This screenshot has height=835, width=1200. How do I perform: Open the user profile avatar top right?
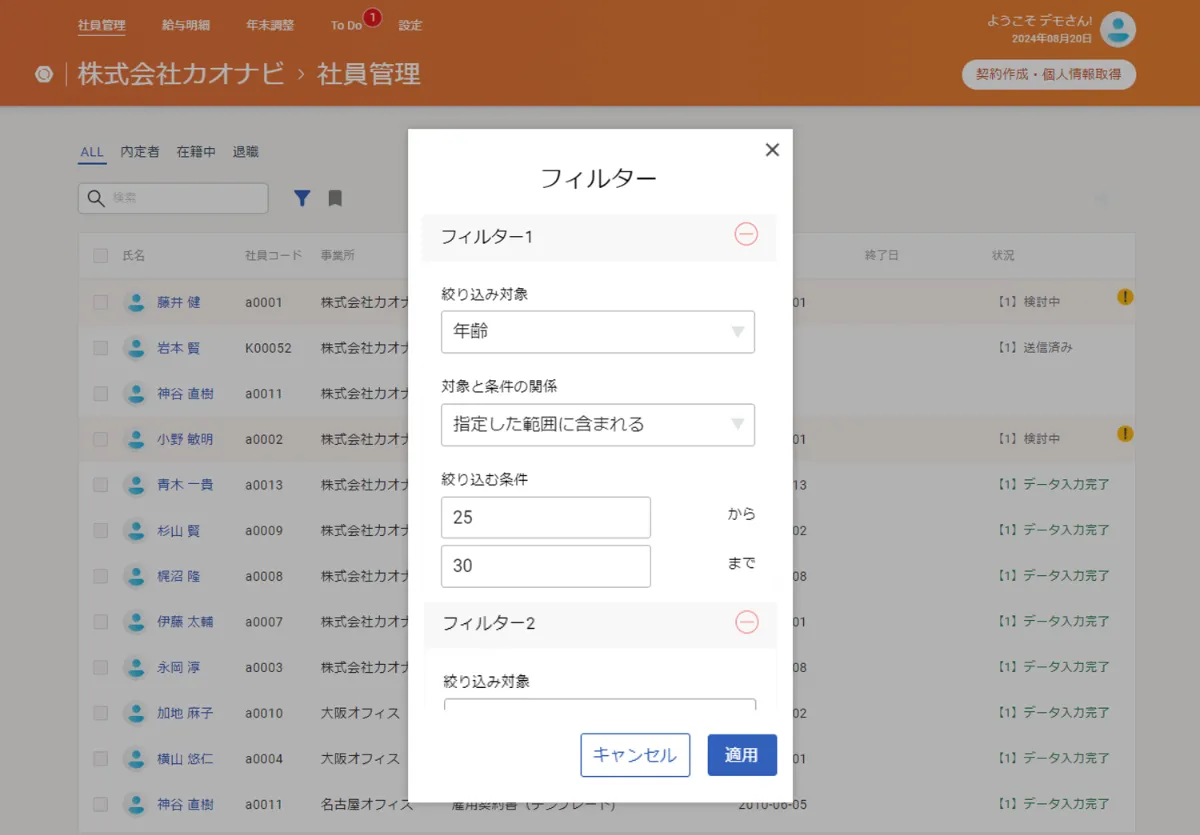1117,30
